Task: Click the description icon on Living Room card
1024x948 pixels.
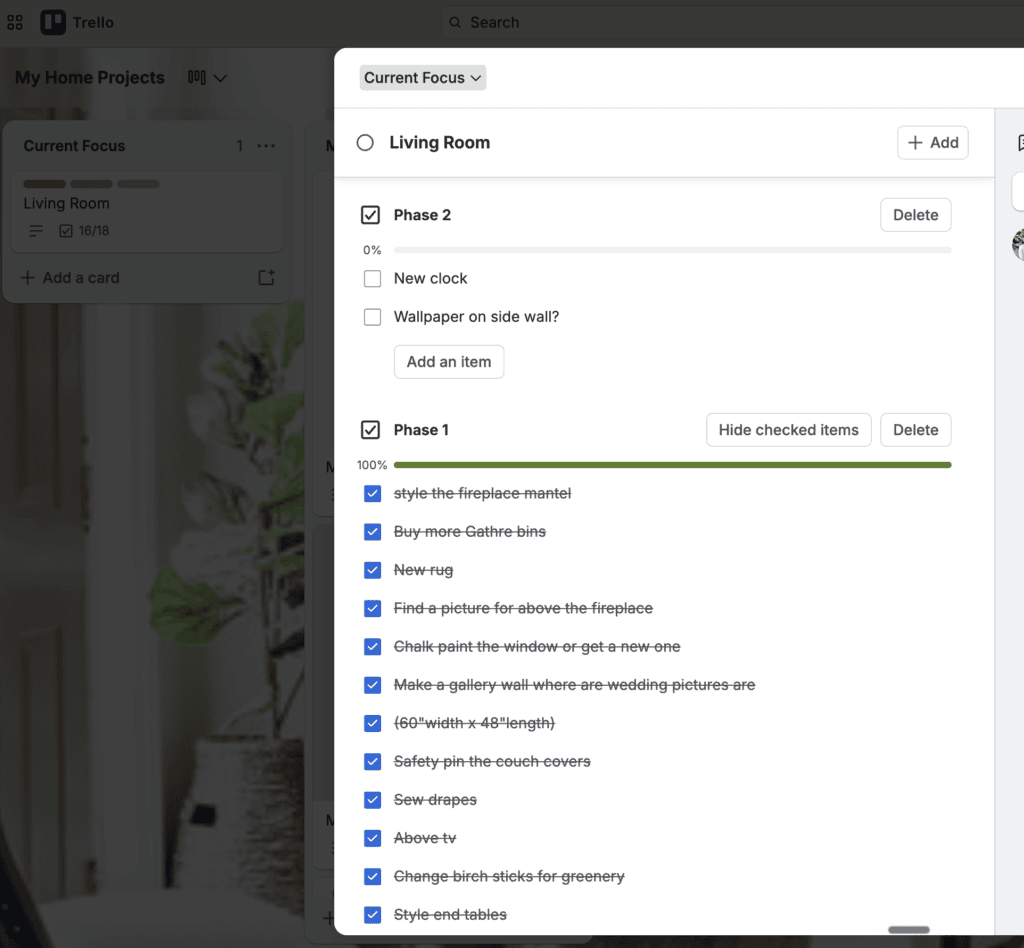Action: (36, 230)
